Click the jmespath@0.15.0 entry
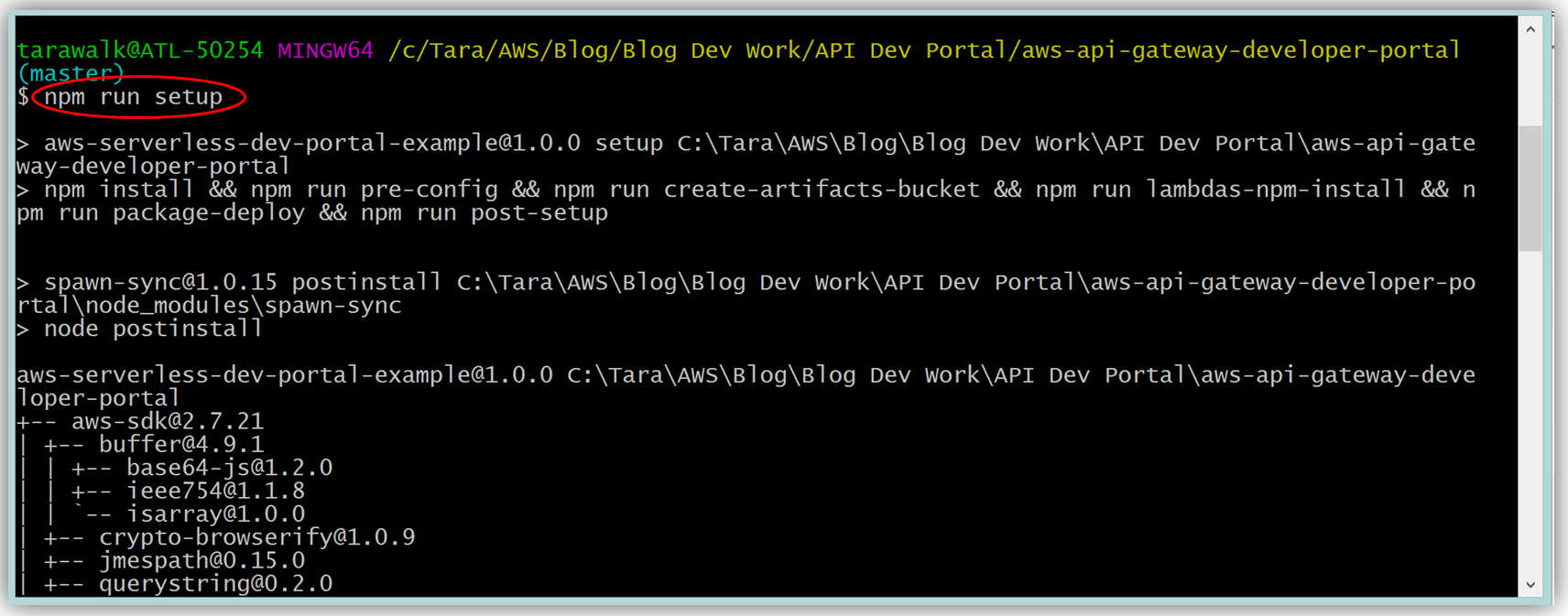The width and height of the screenshot is (1568, 616). (x=201, y=560)
